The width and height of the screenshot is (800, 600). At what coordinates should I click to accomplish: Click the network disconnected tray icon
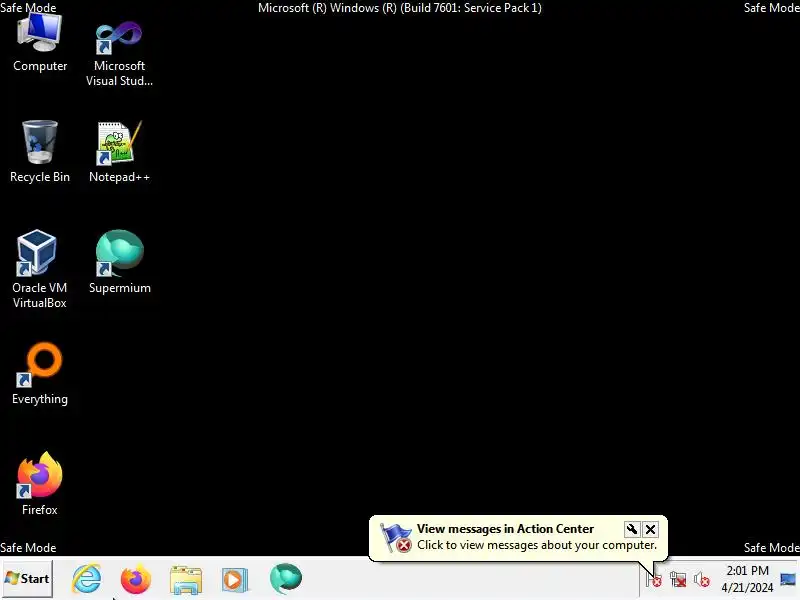tap(678, 579)
